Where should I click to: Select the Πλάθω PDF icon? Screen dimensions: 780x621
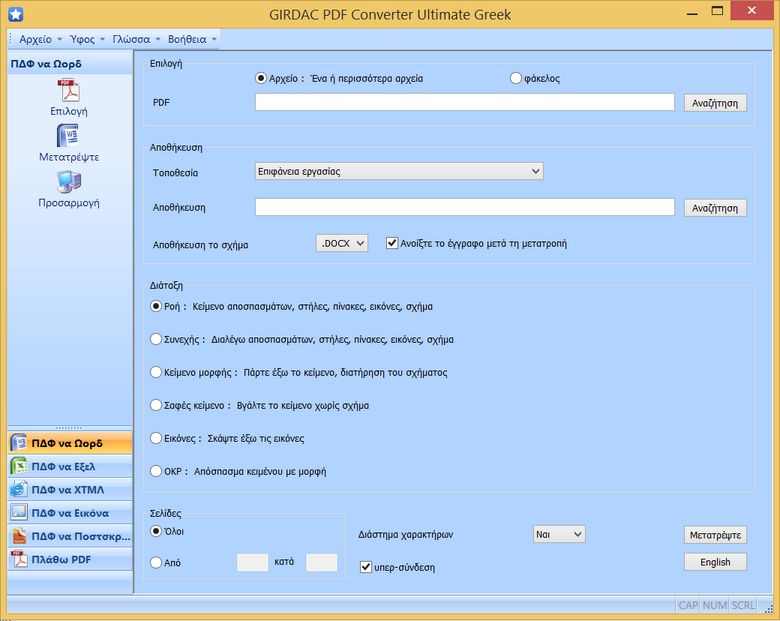point(18,559)
